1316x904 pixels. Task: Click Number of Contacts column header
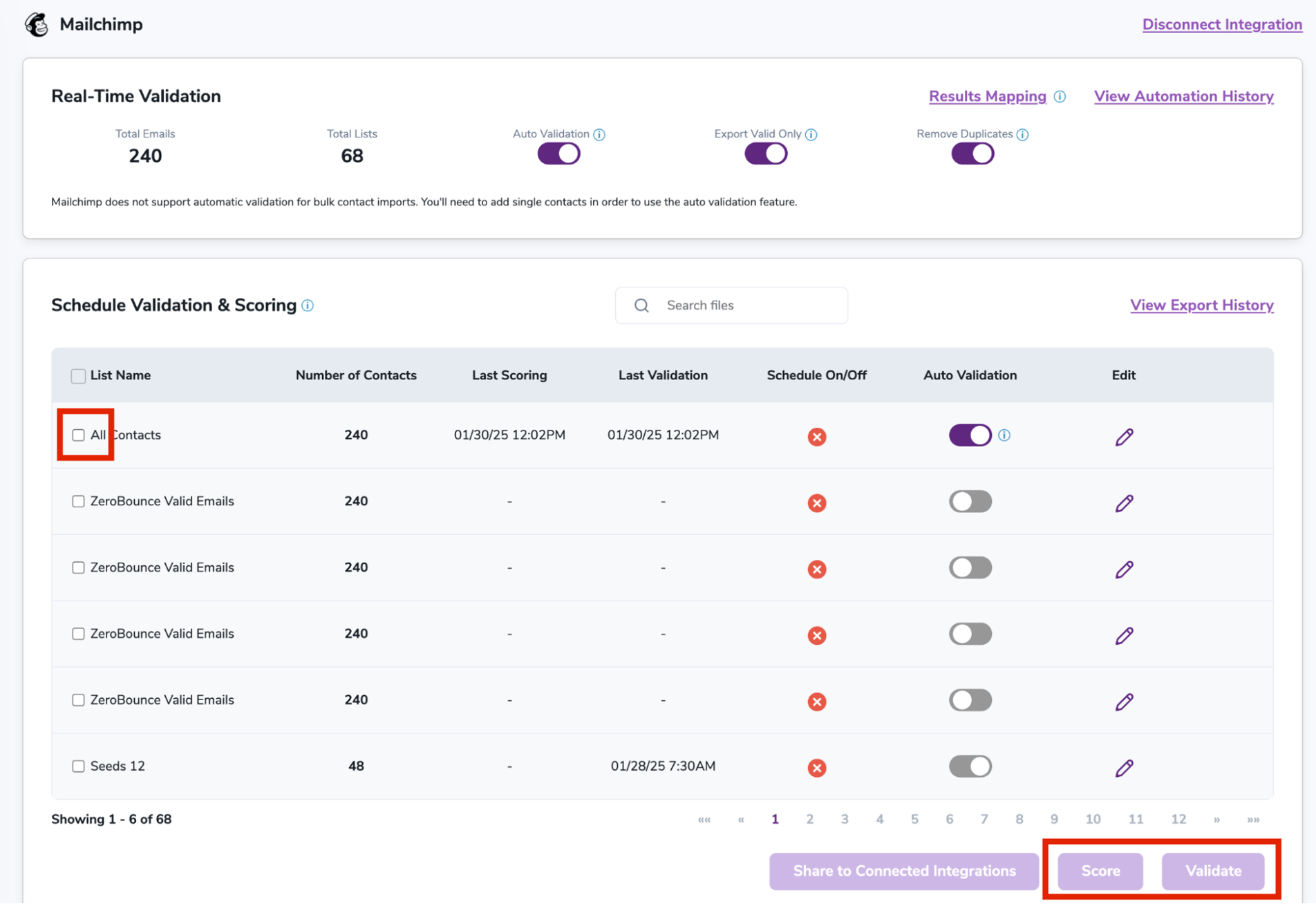pyautogui.click(x=356, y=376)
